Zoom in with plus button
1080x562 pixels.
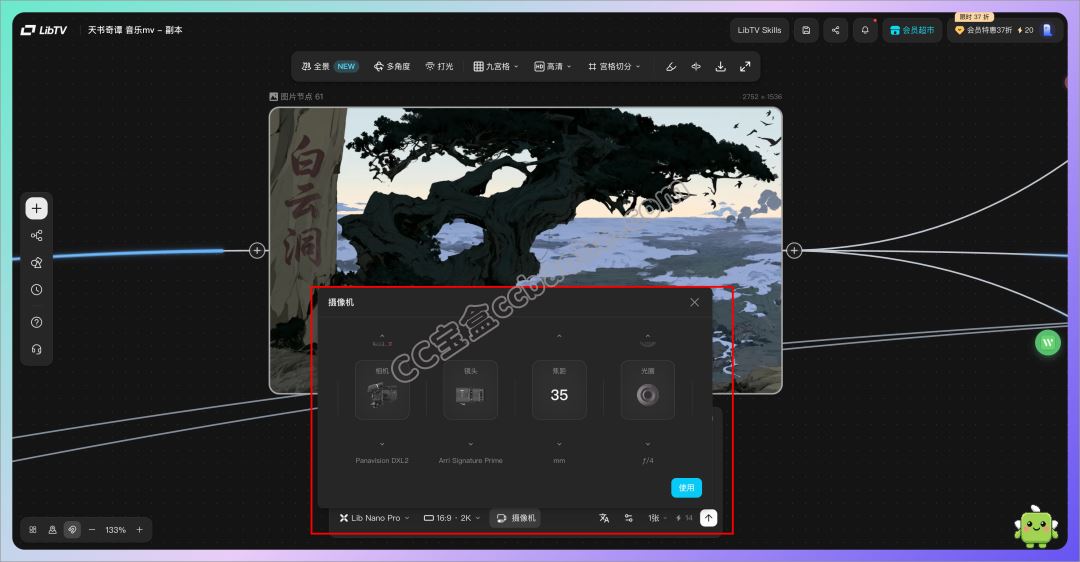coord(140,530)
